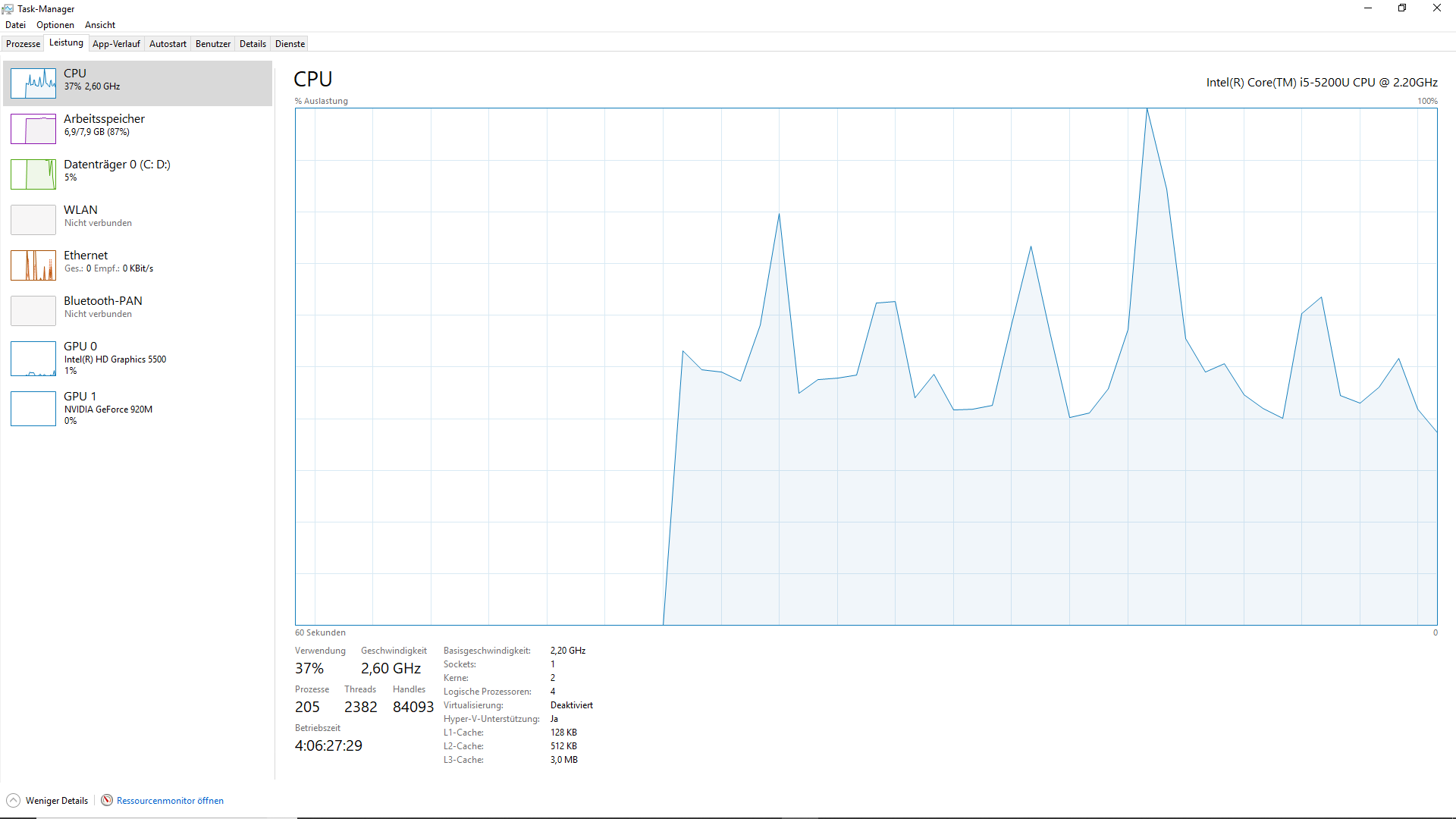Open the Optionen menu
This screenshot has height=819, width=1456.
55,25
